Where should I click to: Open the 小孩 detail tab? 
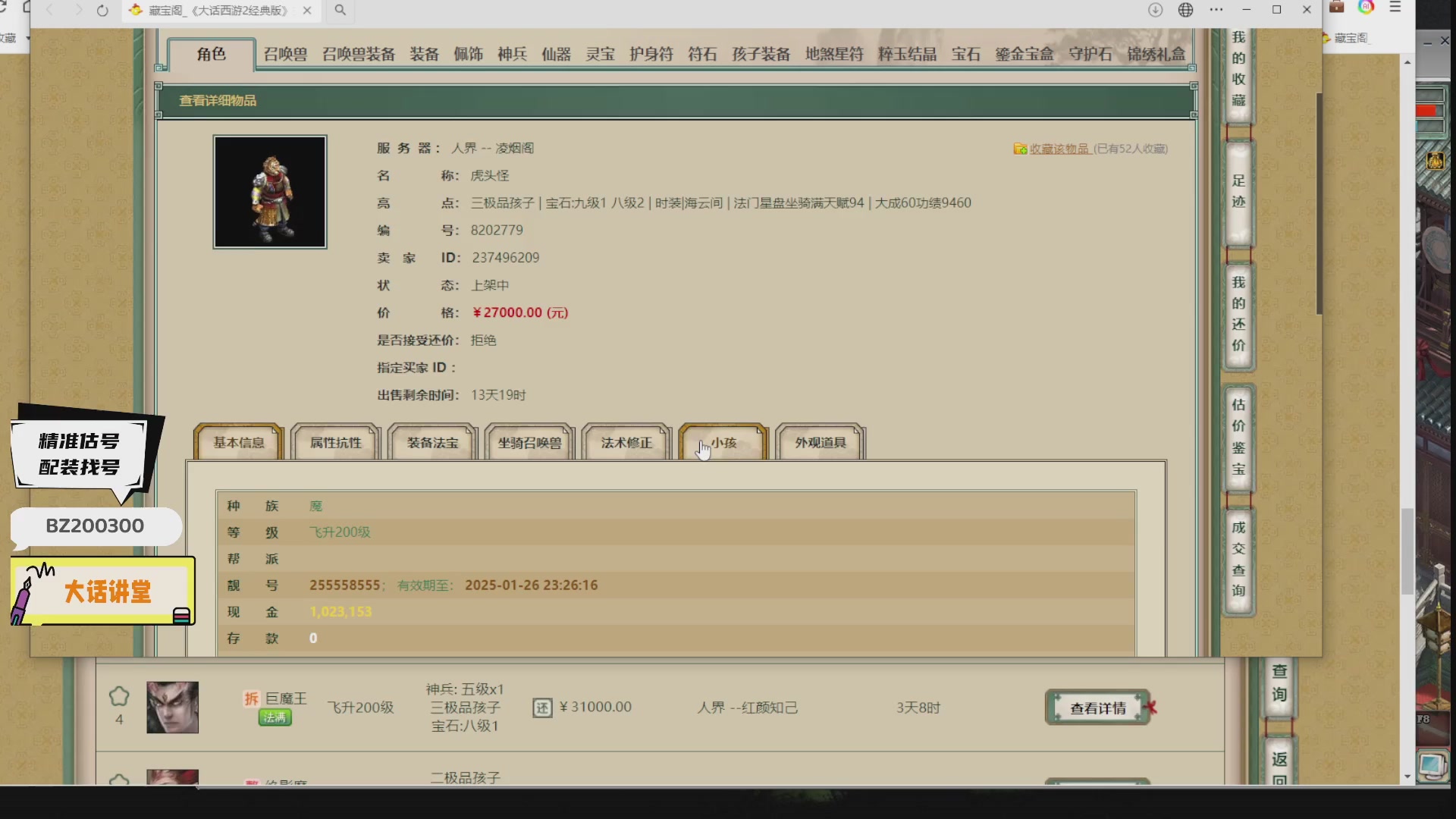pyautogui.click(x=724, y=443)
